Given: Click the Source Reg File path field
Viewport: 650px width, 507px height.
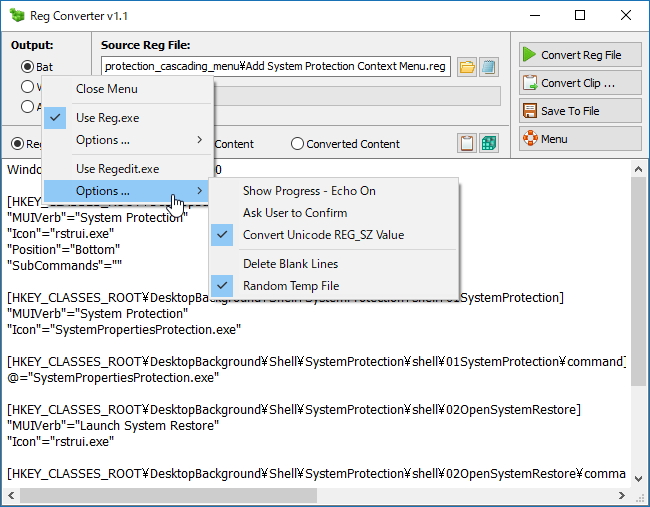Looking at the screenshot, I should (276, 66).
